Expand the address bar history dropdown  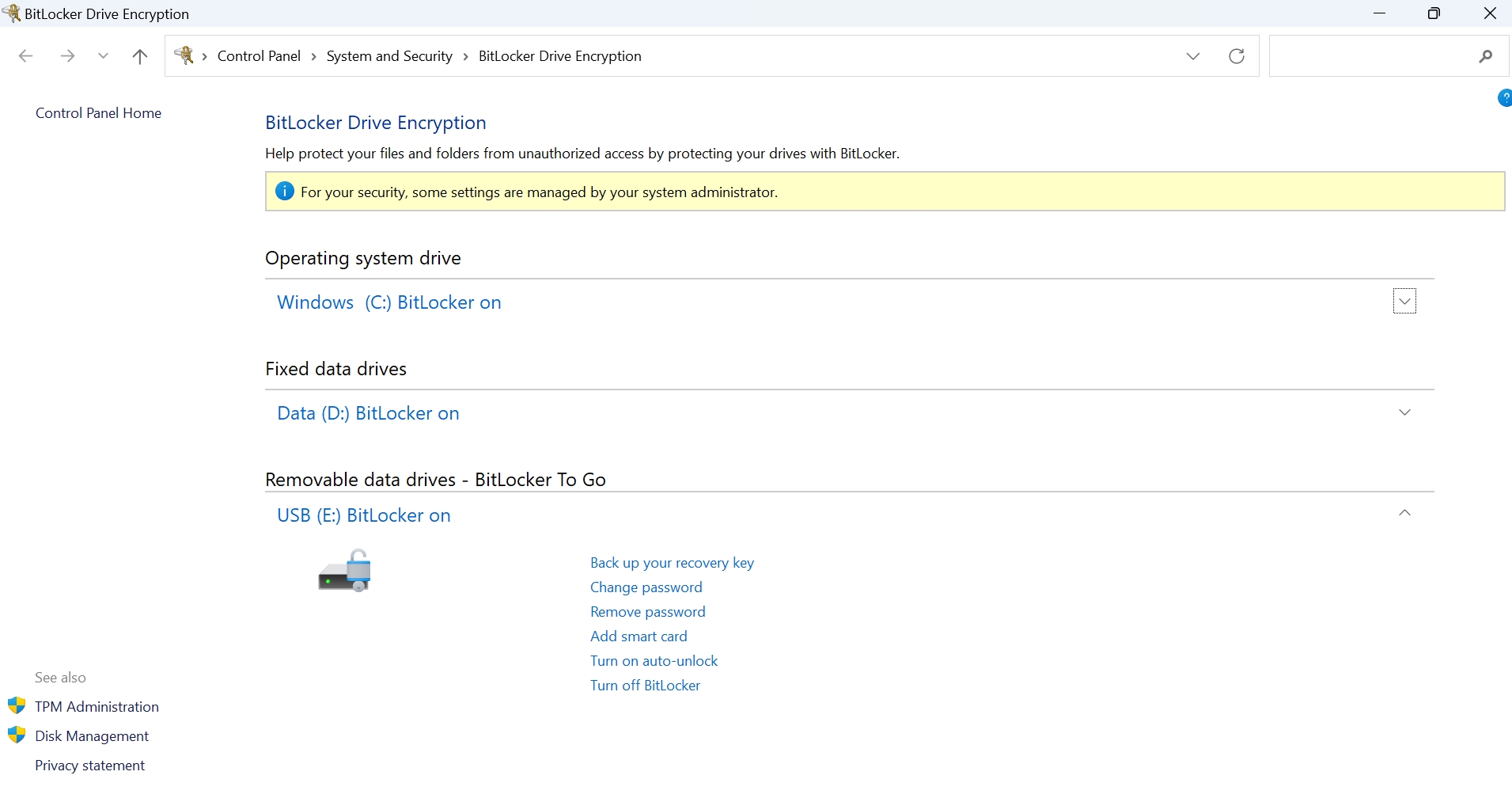pyautogui.click(x=1193, y=56)
